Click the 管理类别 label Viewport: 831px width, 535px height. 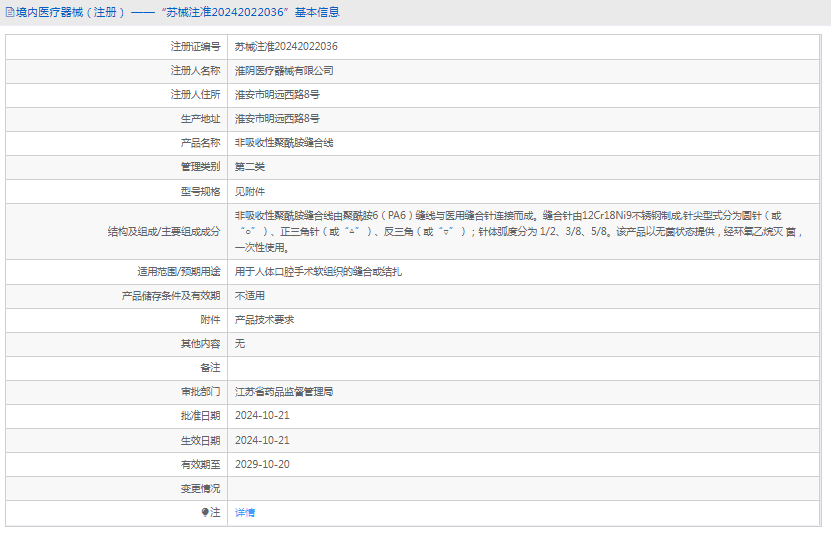[200, 166]
